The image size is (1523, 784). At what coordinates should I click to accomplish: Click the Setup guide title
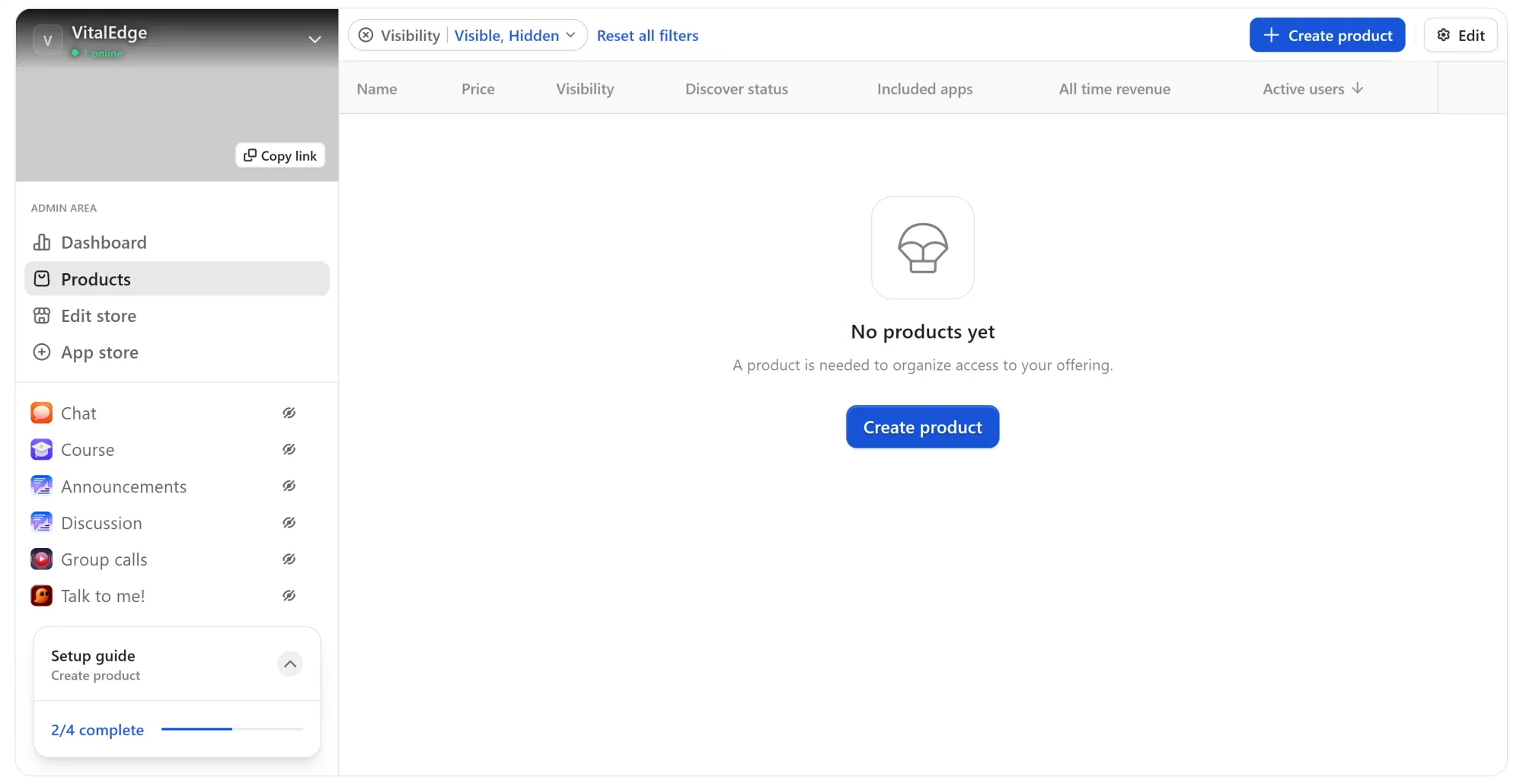pyautogui.click(x=93, y=656)
